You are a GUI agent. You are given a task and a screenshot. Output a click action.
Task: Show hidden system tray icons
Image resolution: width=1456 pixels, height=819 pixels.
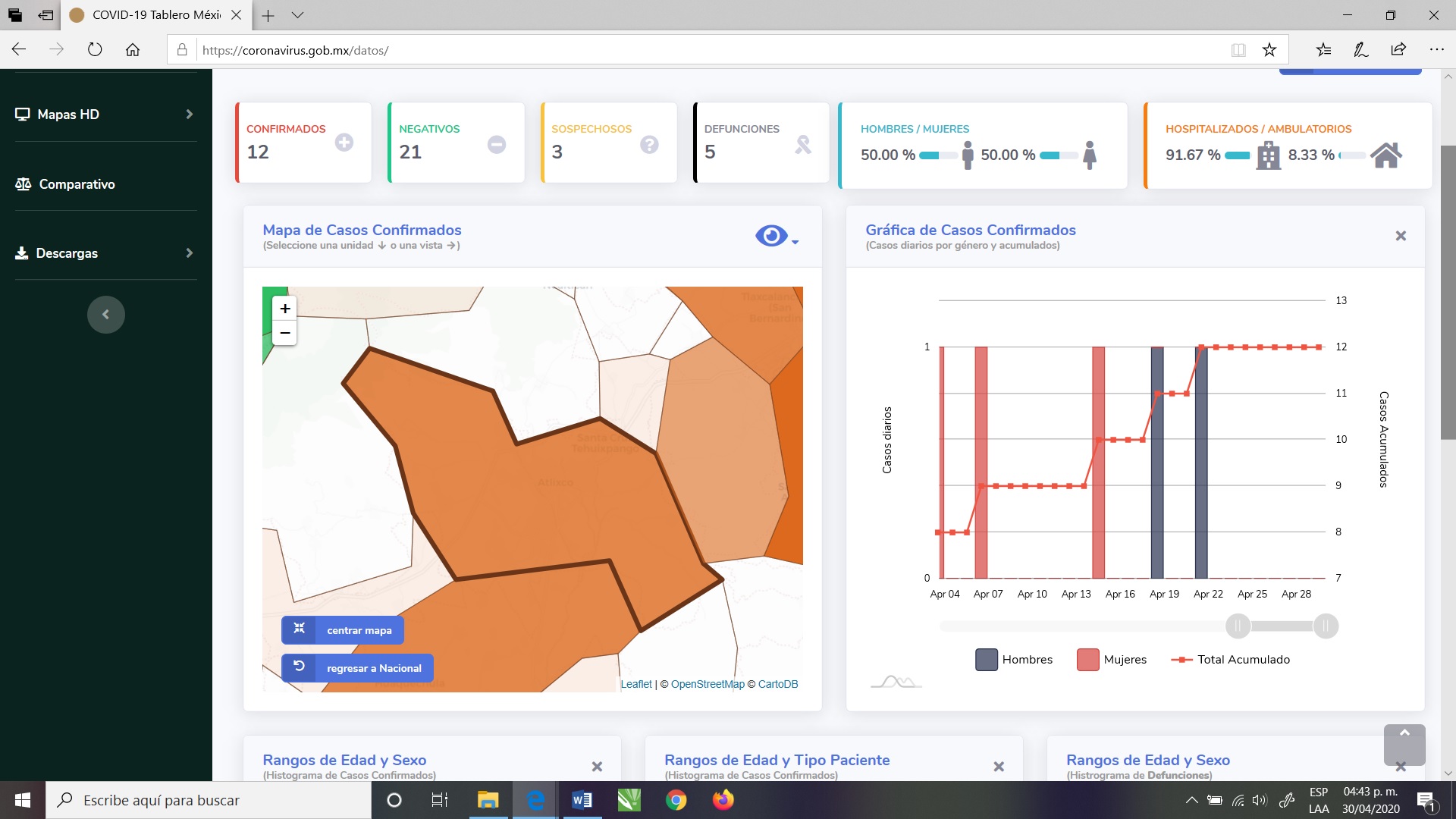[x=1191, y=800]
